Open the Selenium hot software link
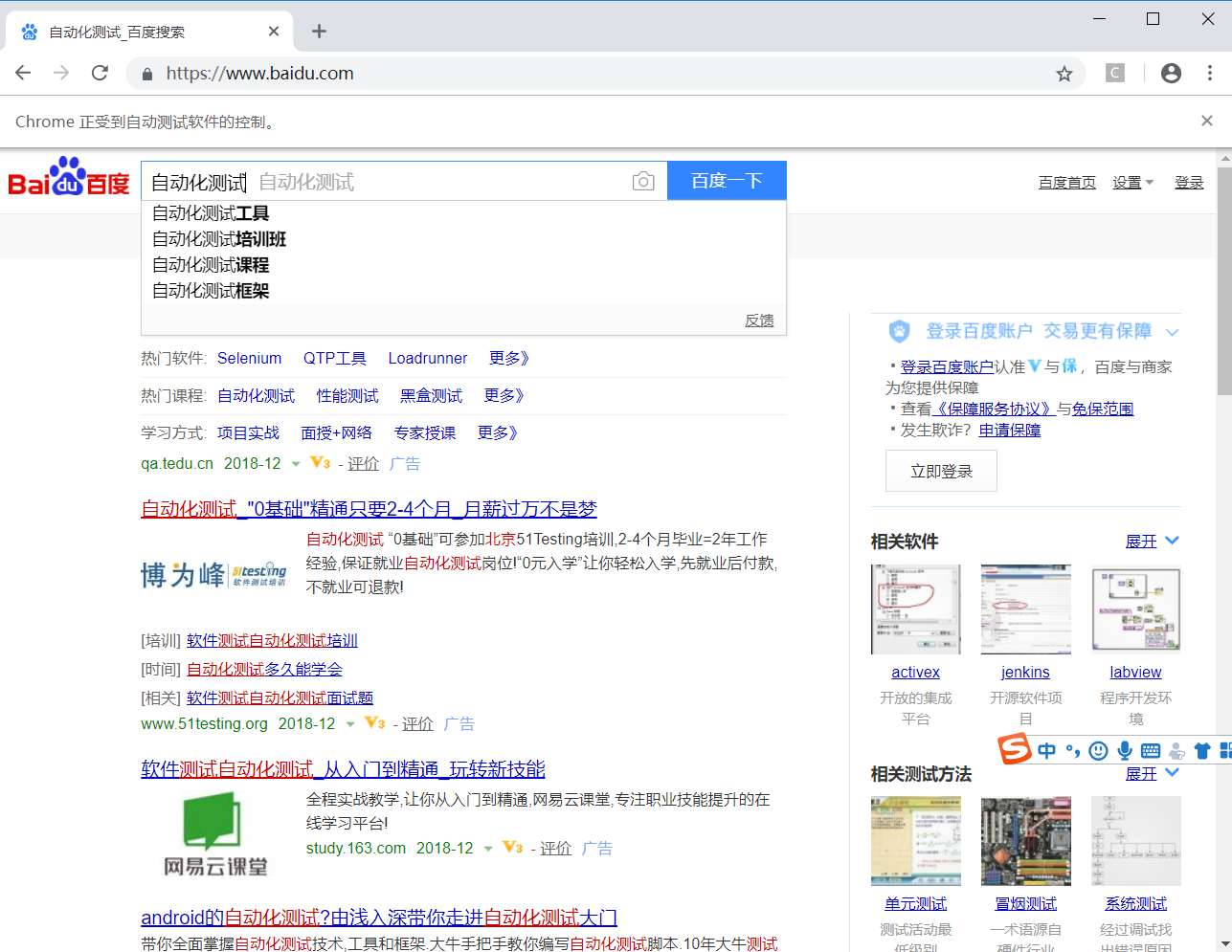Image resolution: width=1232 pixels, height=952 pixels. point(249,358)
